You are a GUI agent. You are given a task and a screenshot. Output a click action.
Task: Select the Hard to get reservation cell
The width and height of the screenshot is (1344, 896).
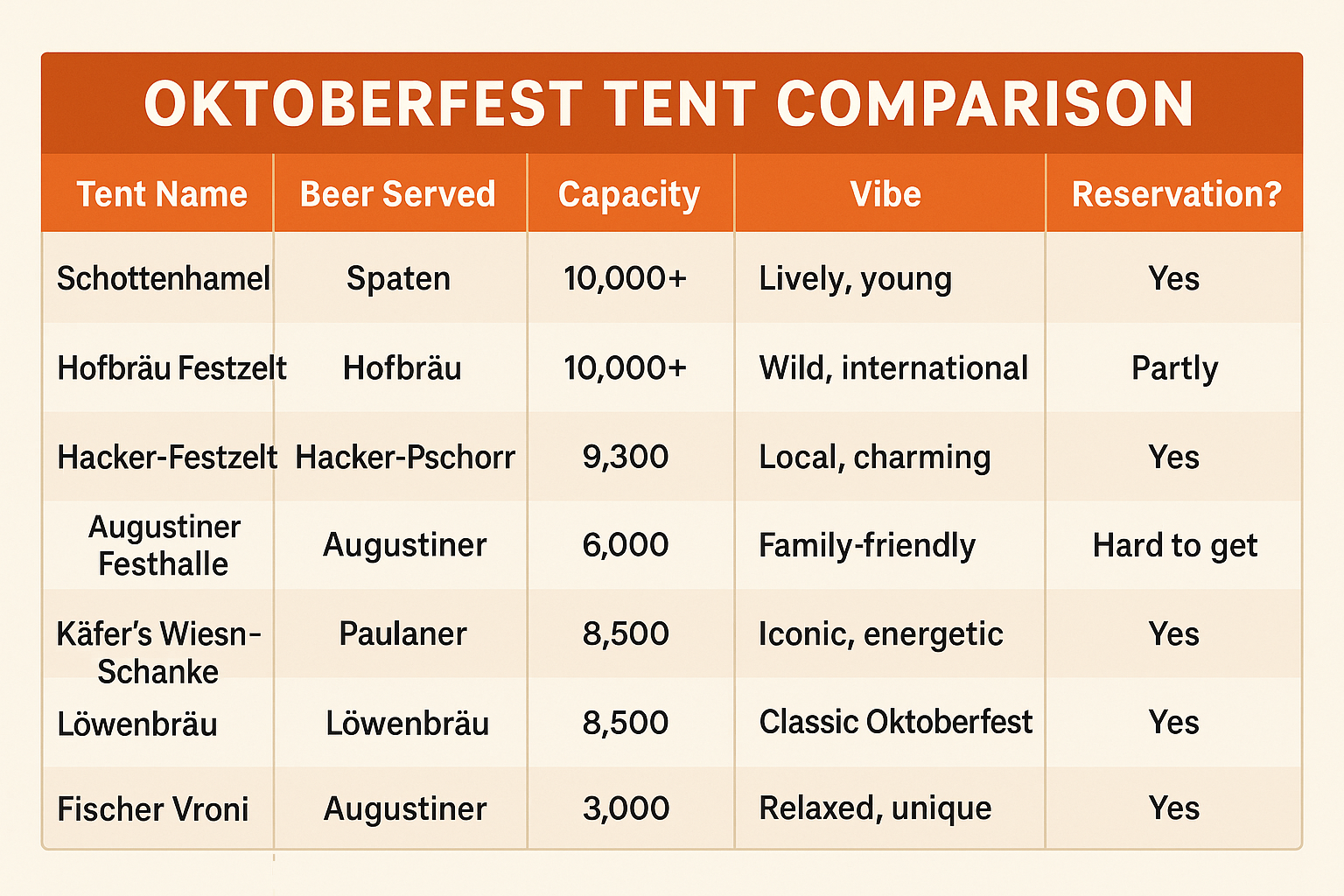click(1175, 546)
